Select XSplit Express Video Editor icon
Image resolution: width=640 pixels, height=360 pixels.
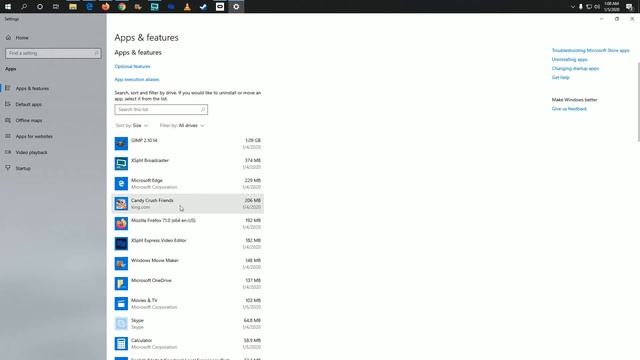[x=121, y=244]
